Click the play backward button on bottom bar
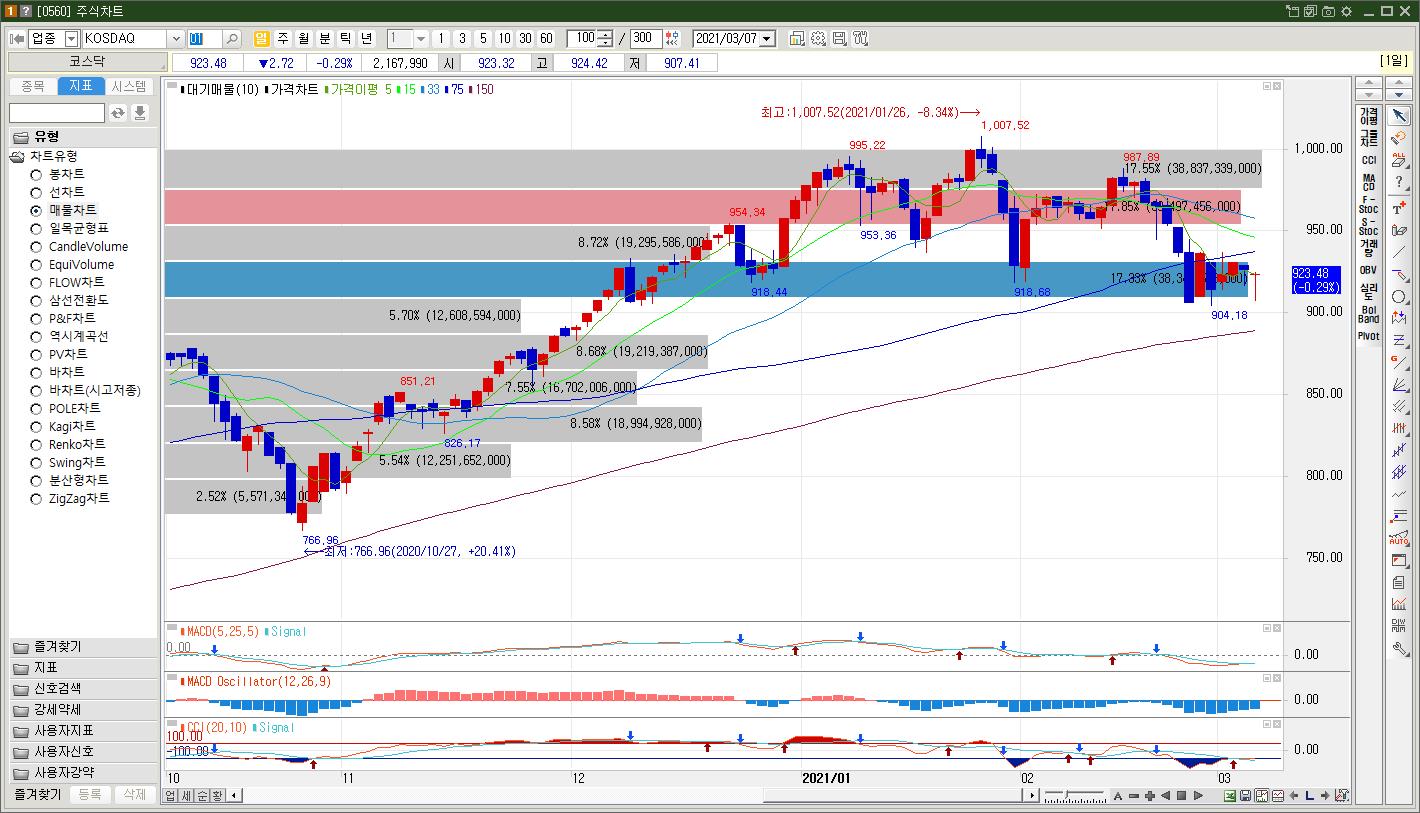Screen dimensions: 1420x813 point(1165,796)
